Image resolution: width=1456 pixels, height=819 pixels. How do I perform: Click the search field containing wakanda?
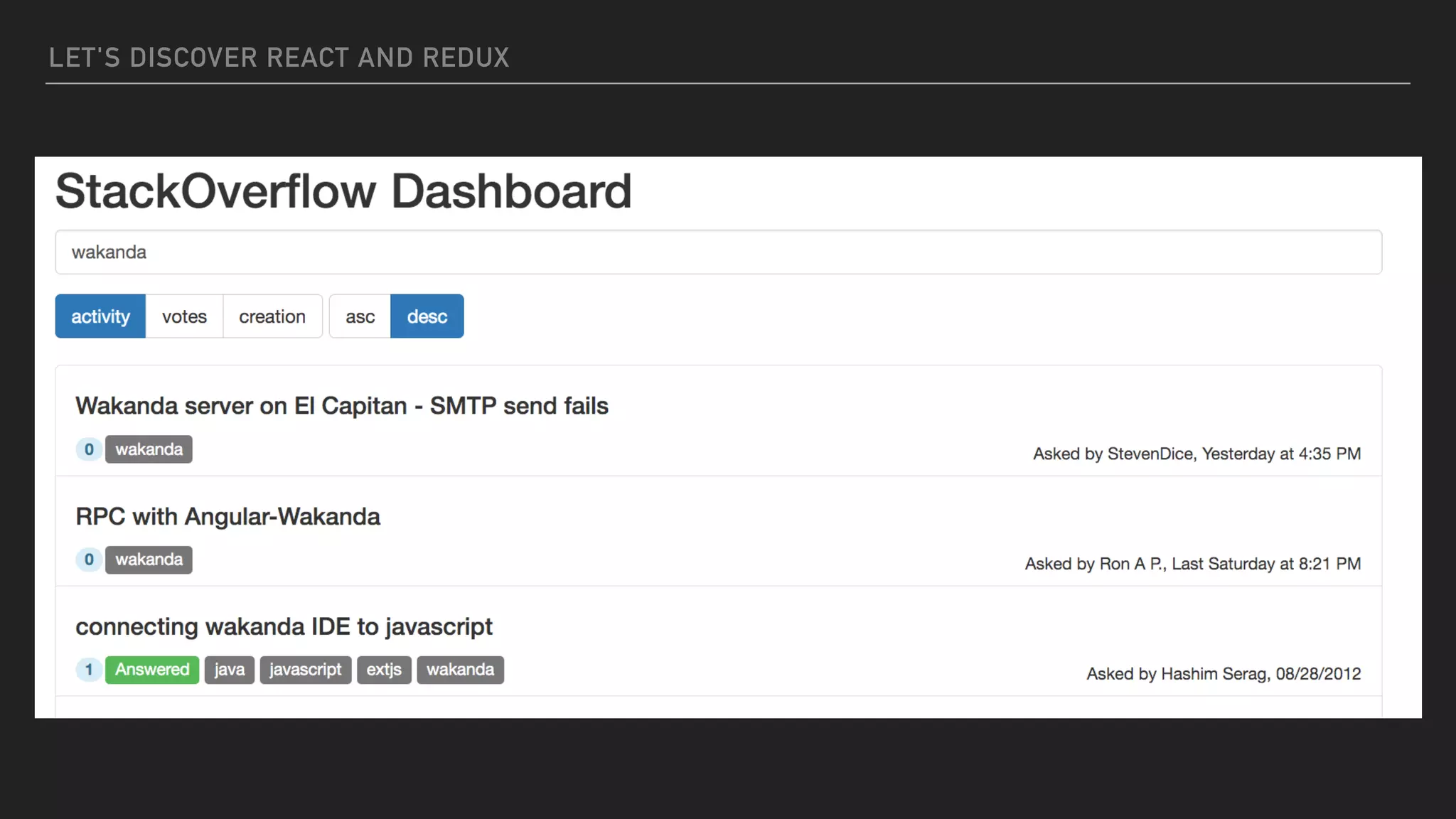(x=718, y=252)
